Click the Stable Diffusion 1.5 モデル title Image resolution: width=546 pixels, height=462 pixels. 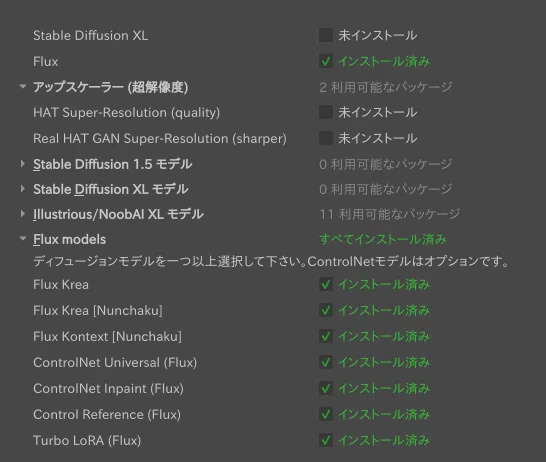tap(112, 164)
